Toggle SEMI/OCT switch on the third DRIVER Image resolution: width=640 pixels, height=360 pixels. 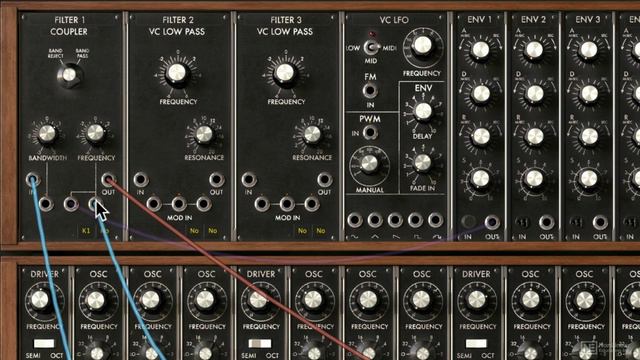coord(476,343)
